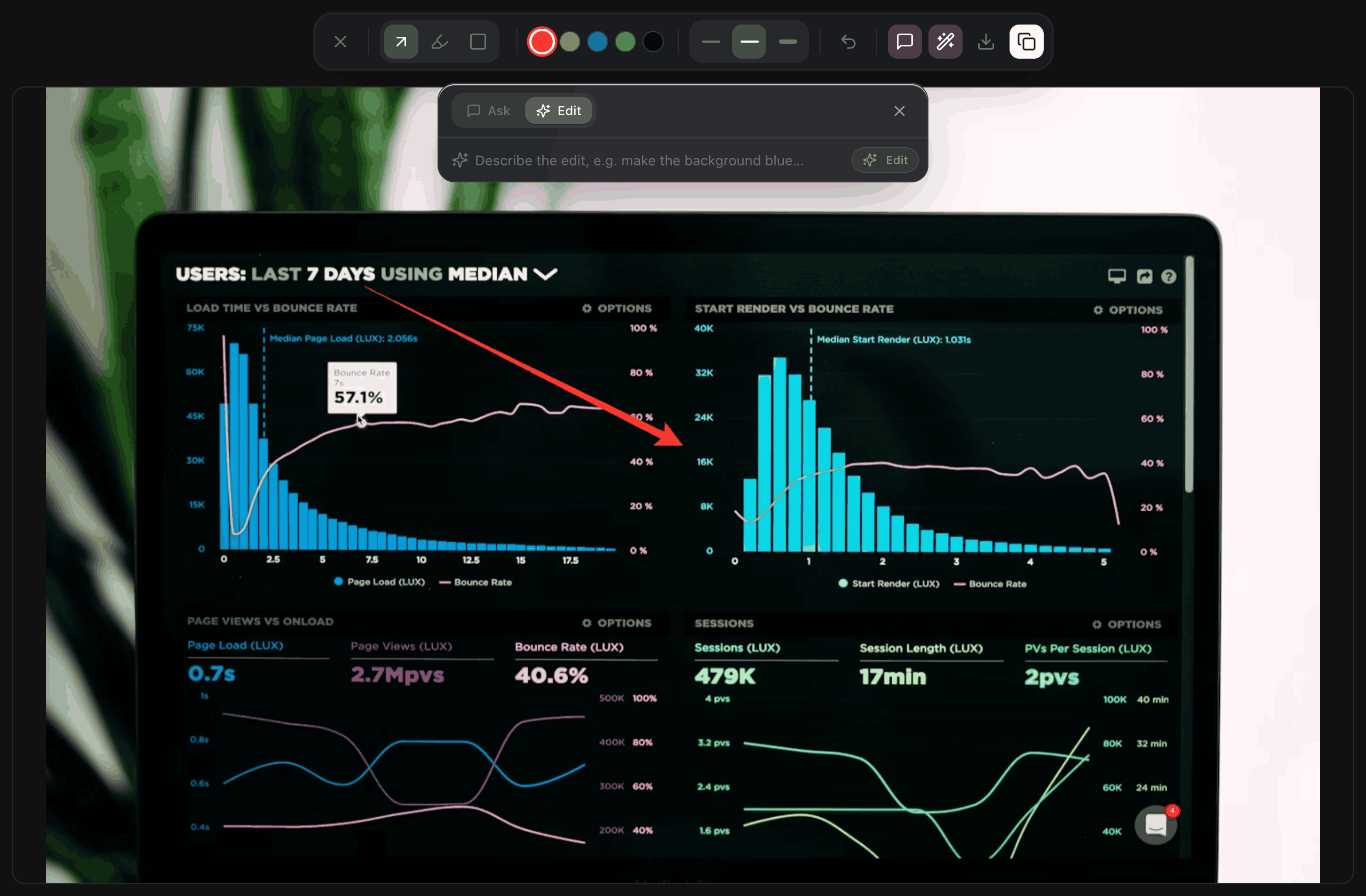Click the 57.1% Bounce Rate tooltip

click(x=362, y=387)
